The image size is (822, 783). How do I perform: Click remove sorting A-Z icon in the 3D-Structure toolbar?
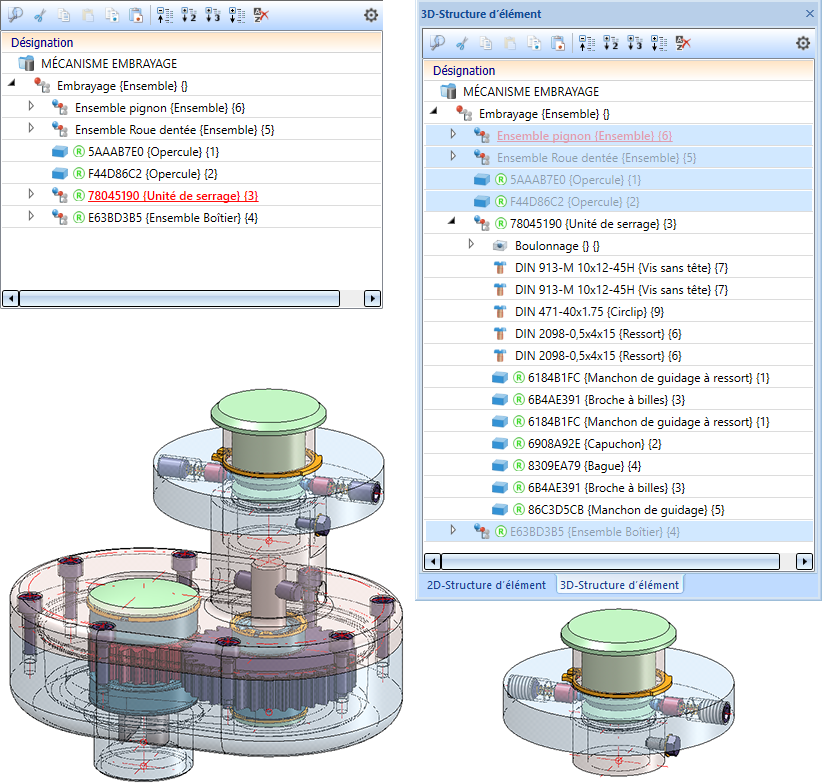(x=683, y=43)
